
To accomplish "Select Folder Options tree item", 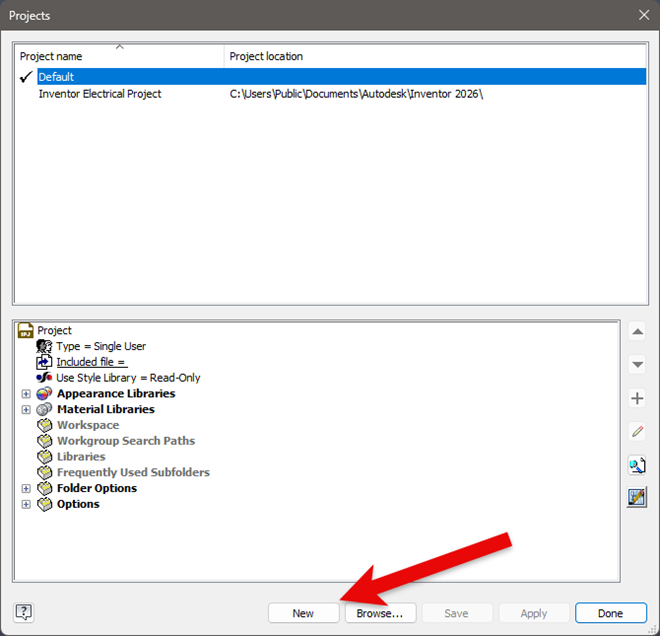I will tap(97, 488).
